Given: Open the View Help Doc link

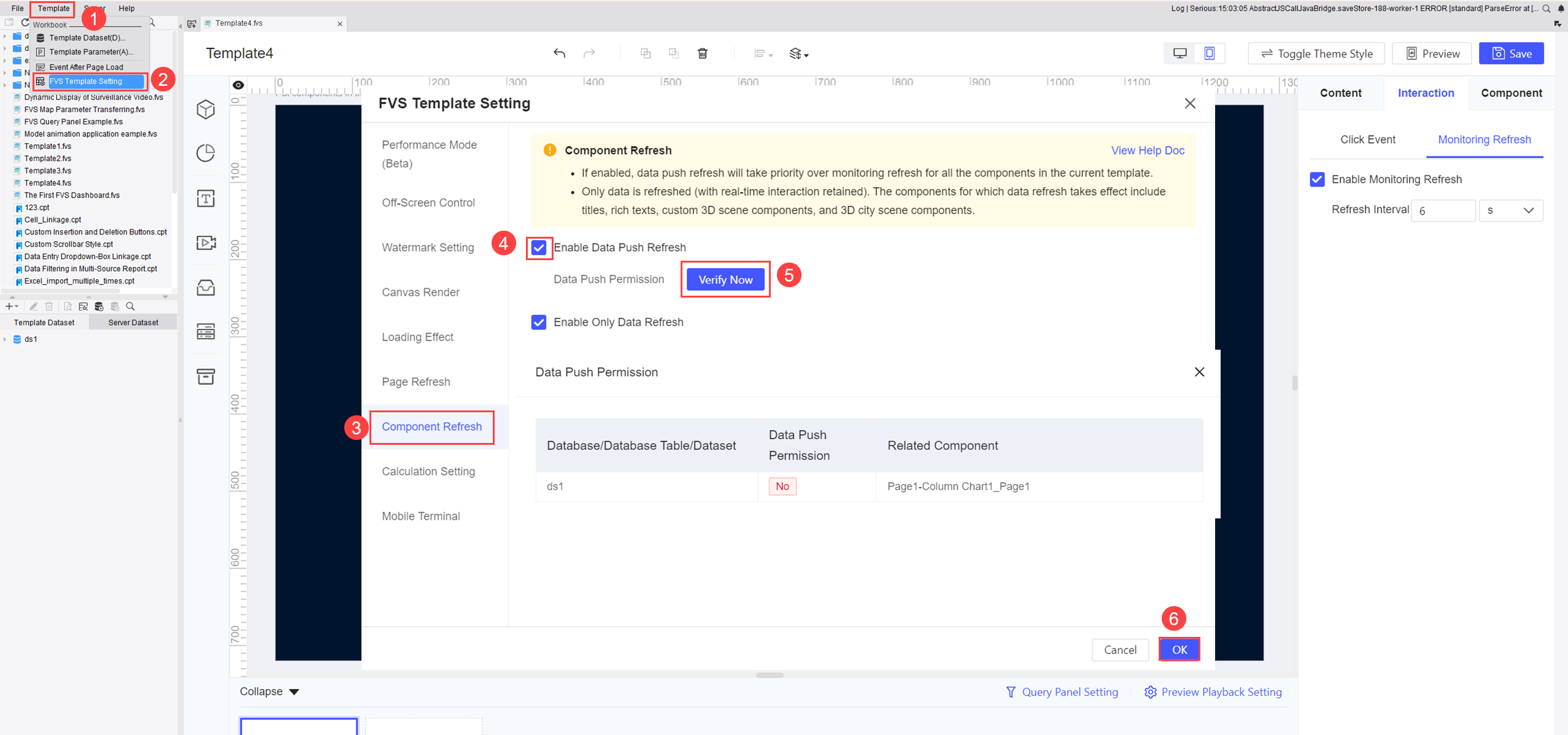Looking at the screenshot, I should [x=1148, y=150].
